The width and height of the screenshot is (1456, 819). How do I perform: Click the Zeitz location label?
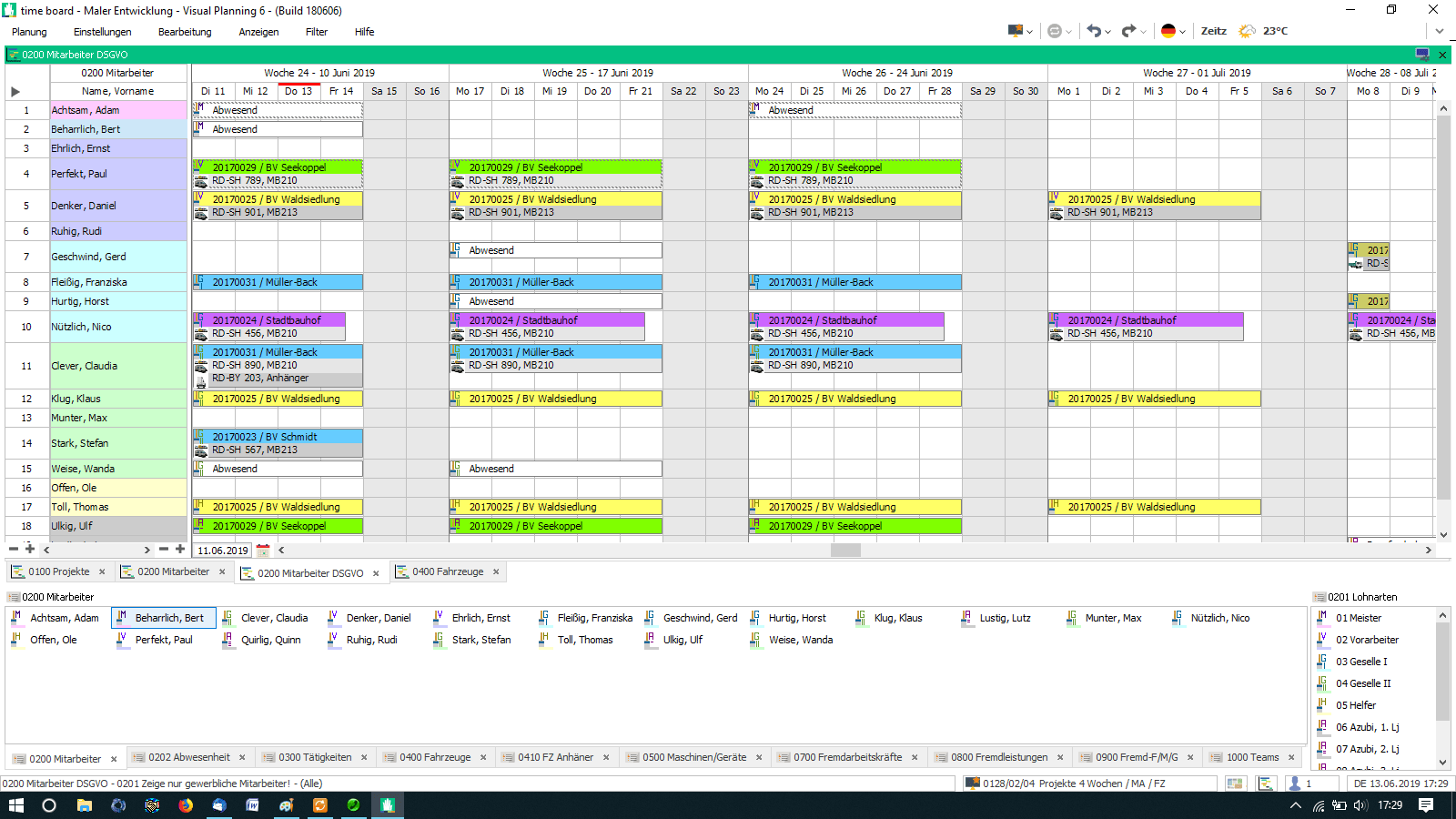1214,31
